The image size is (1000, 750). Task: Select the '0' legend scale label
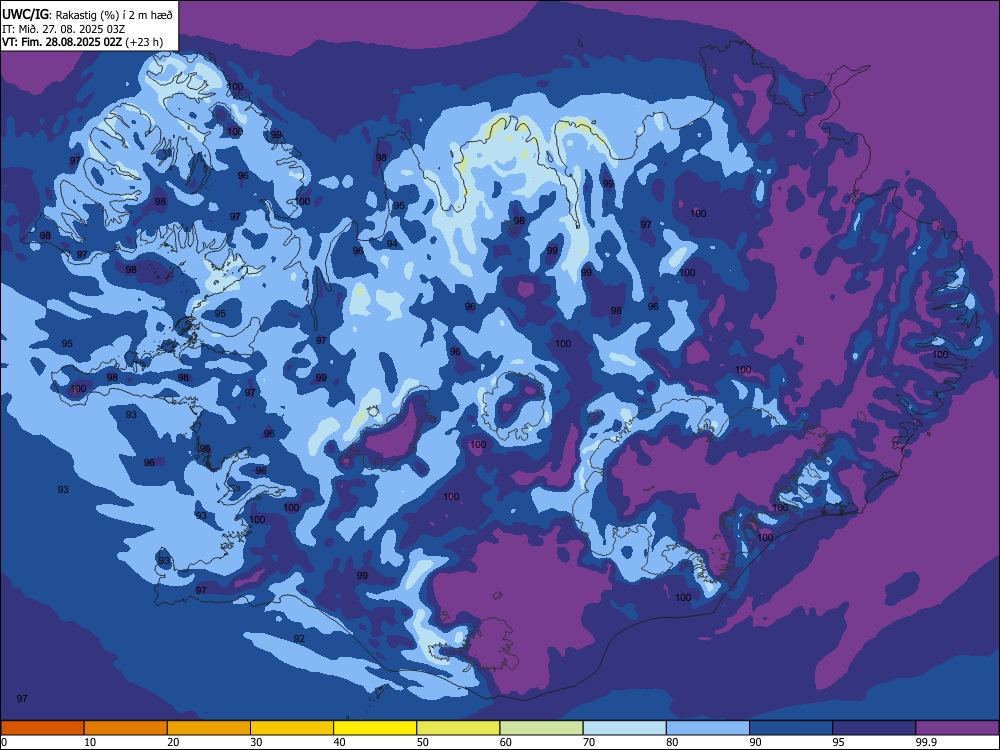click(x=4, y=742)
